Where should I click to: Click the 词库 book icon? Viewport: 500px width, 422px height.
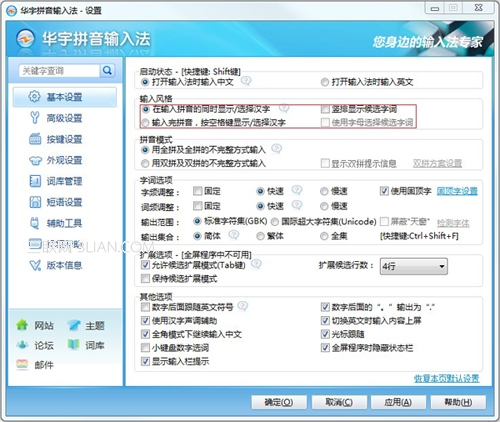coord(74,345)
